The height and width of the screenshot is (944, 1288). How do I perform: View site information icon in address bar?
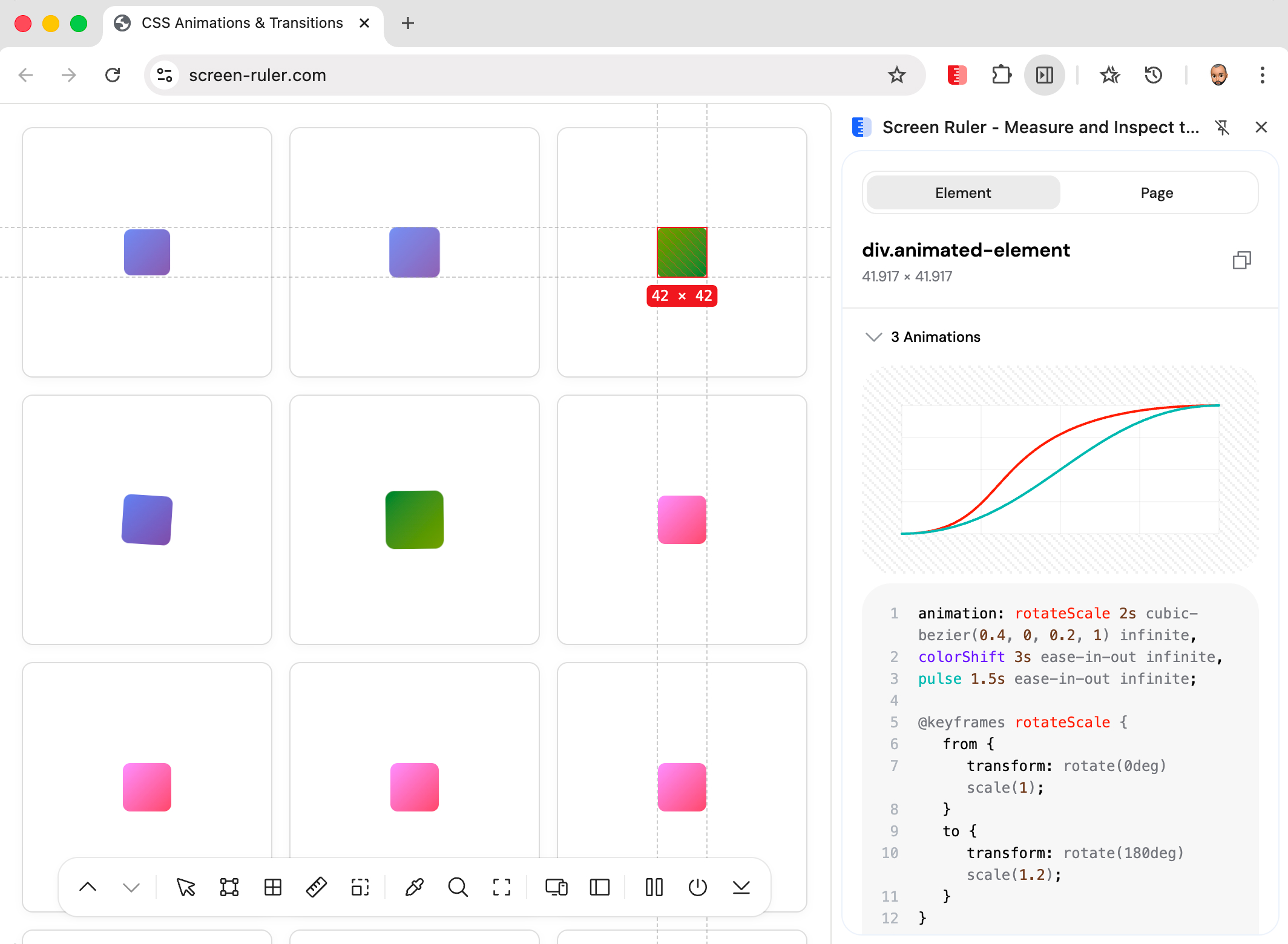click(165, 75)
